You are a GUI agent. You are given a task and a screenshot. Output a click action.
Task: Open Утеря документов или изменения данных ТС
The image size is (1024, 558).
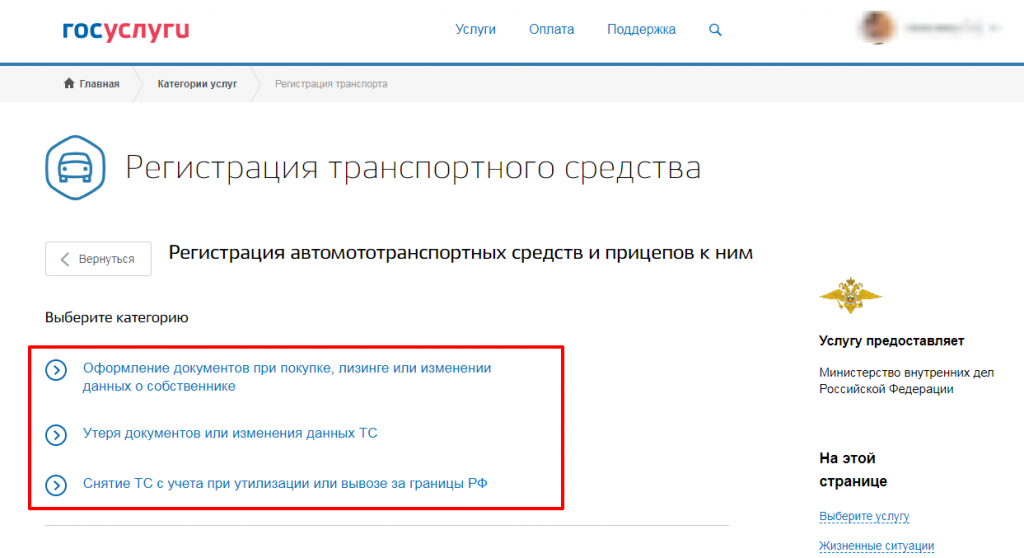(230, 433)
